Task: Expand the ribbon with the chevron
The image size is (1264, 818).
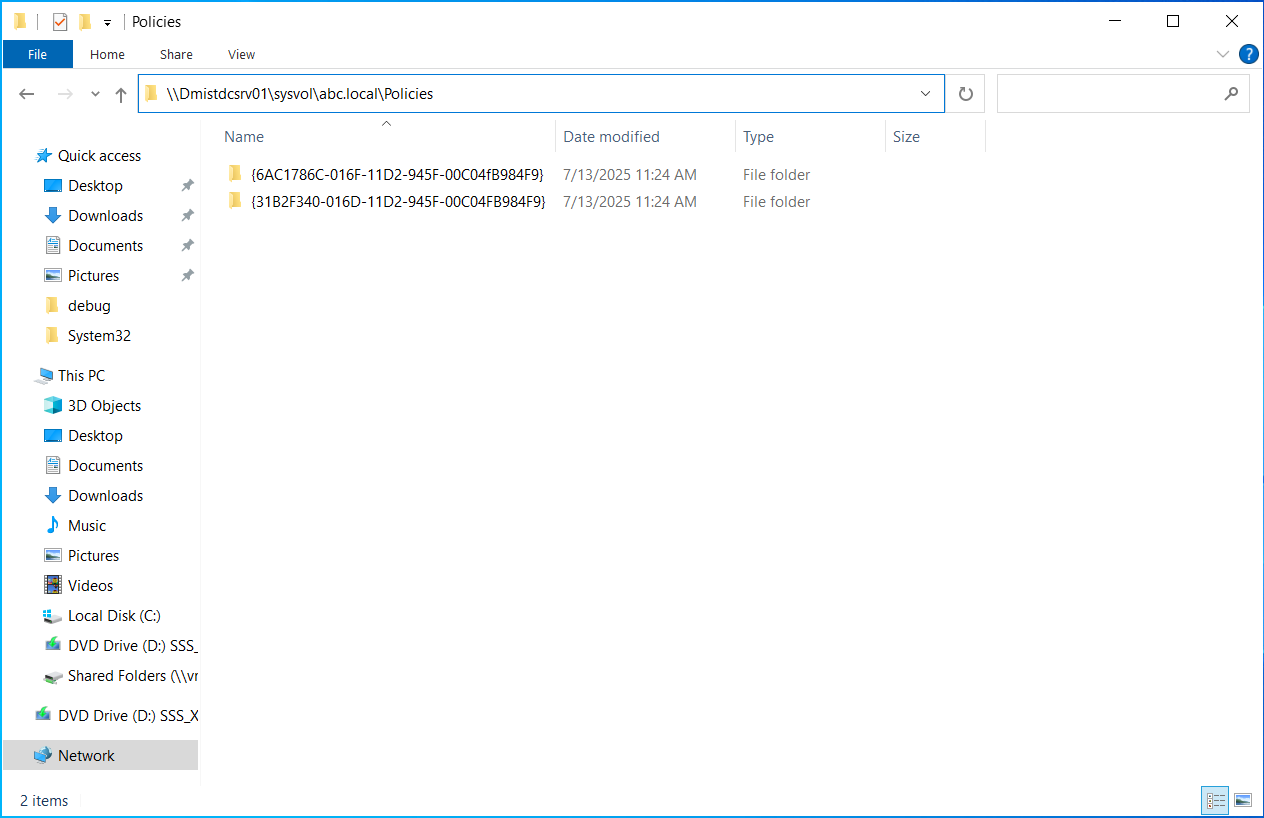Action: (1222, 54)
